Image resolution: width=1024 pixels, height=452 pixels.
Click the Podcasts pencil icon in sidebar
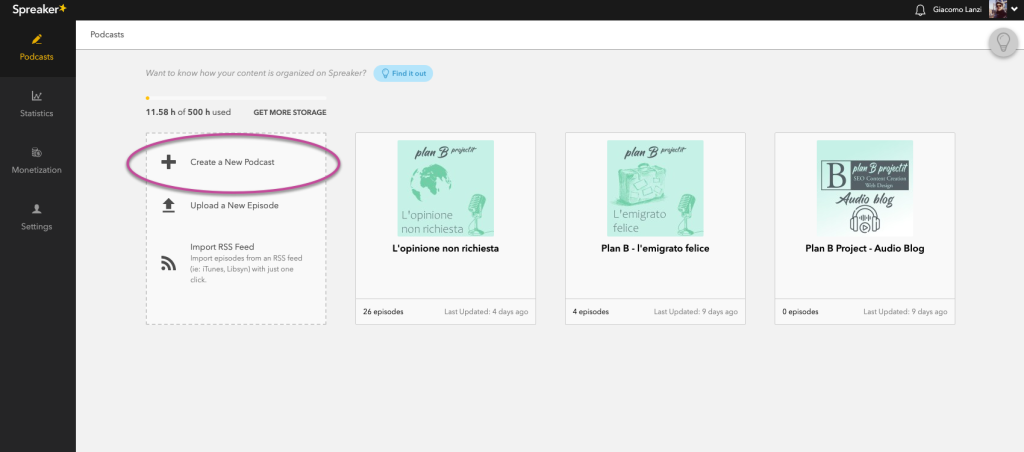(x=37, y=39)
